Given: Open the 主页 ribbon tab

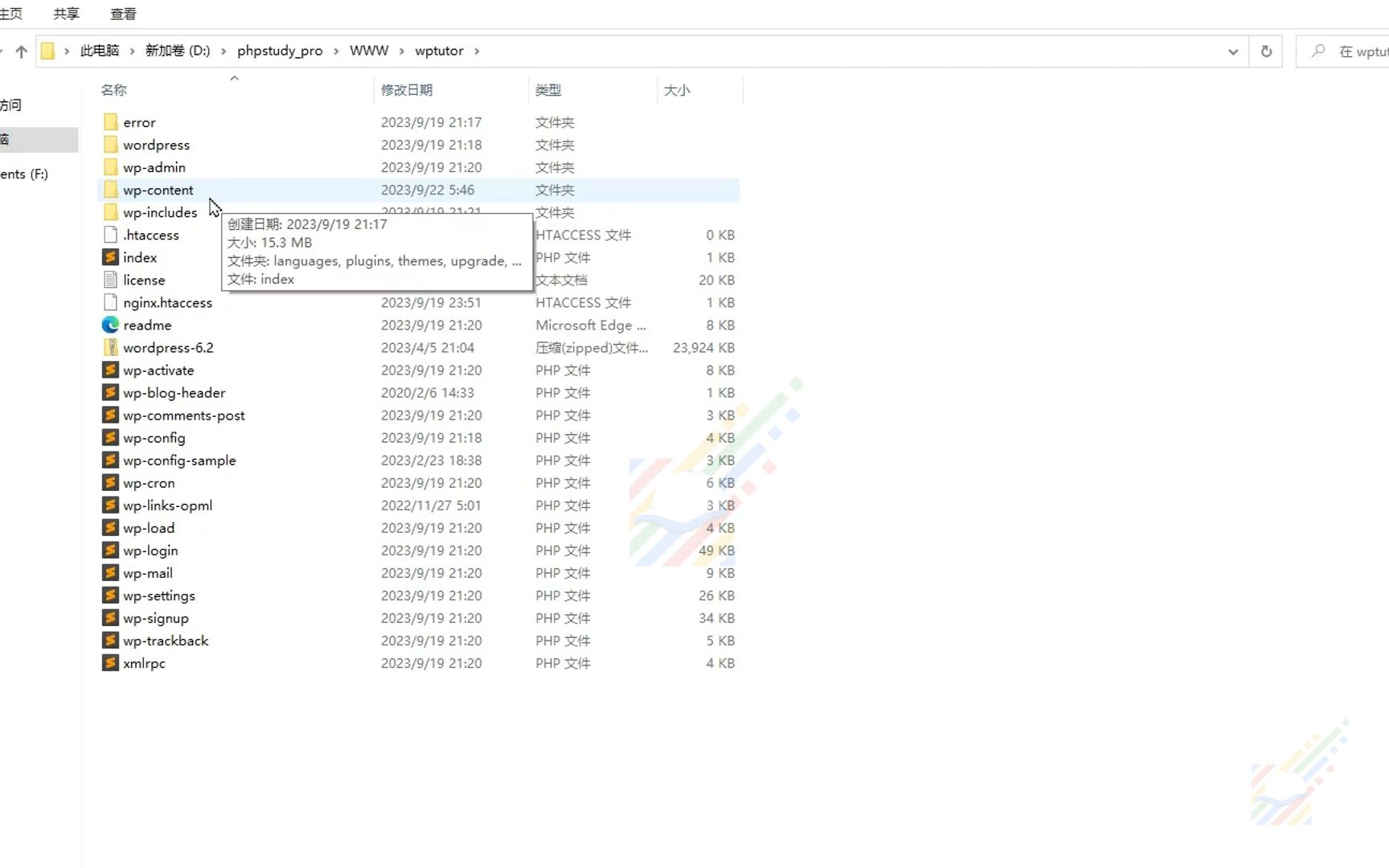Looking at the screenshot, I should tap(10, 14).
